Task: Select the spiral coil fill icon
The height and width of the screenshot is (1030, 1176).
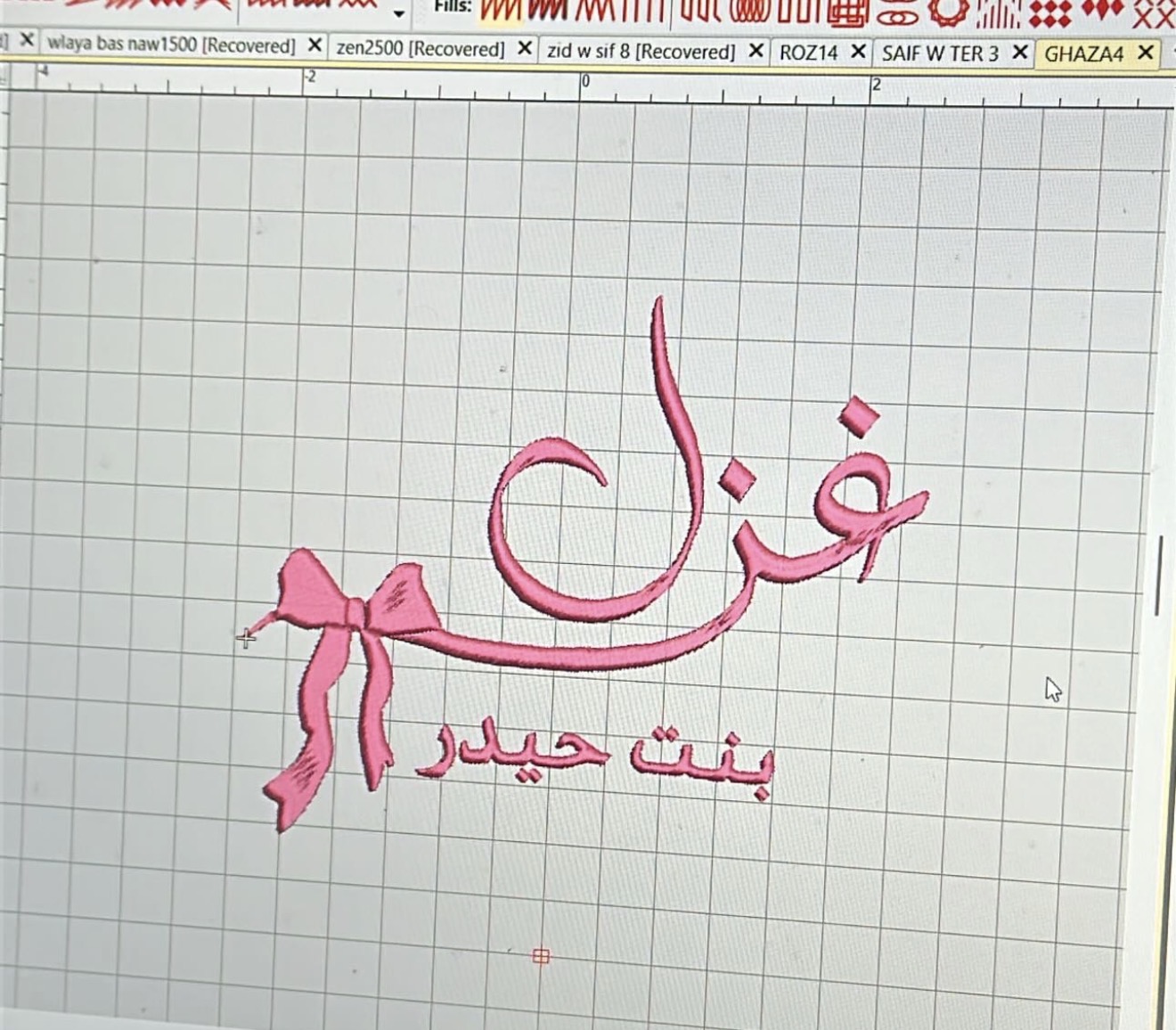Action: (x=751, y=12)
